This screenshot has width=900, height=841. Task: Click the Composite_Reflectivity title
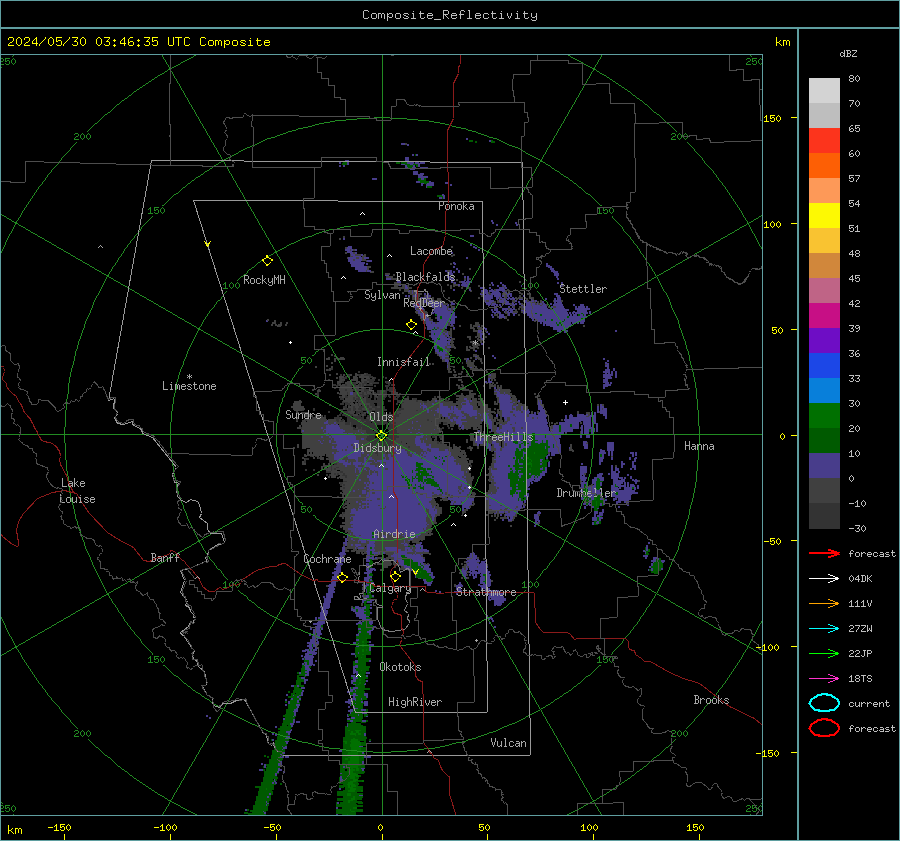tap(449, 15)
